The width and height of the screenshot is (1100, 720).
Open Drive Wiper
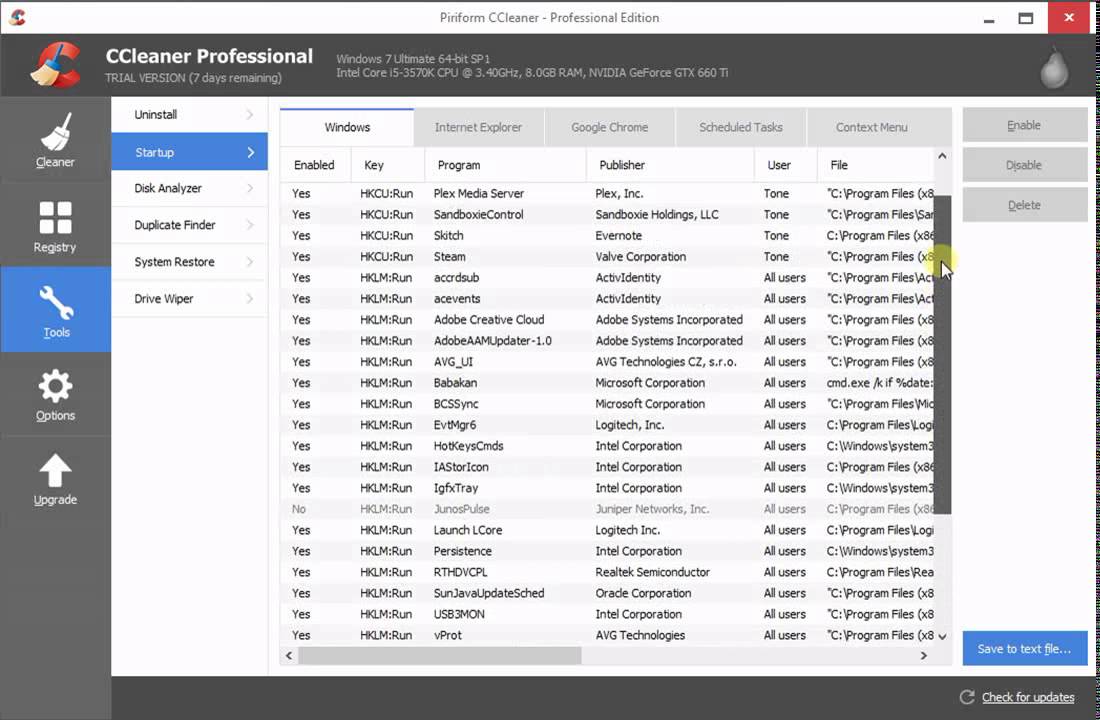(189, 298)
